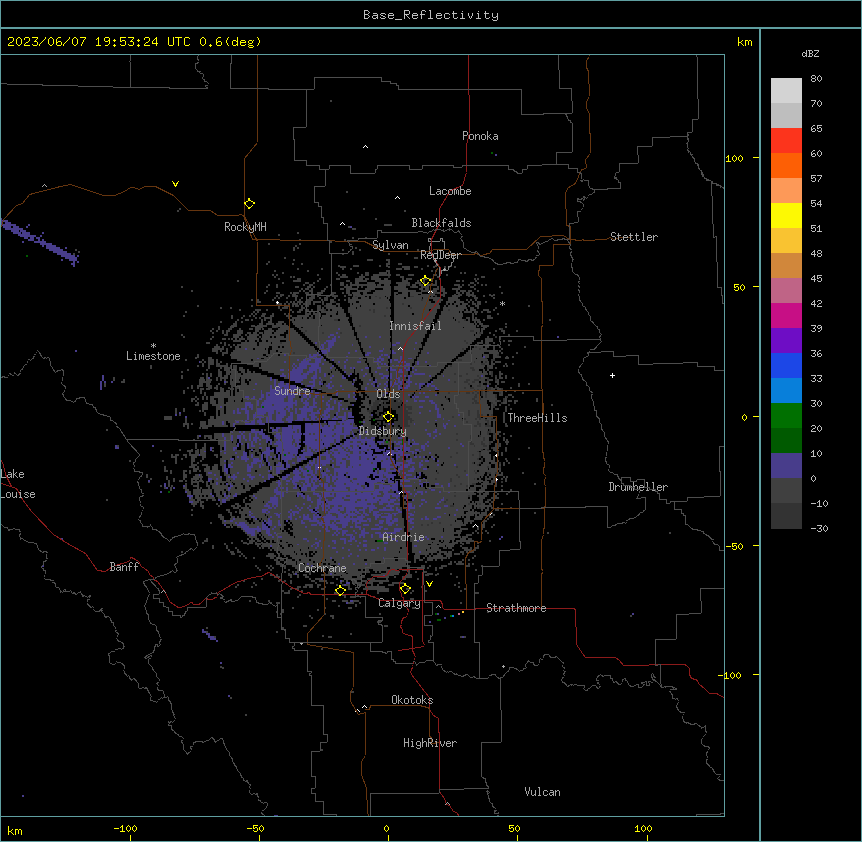Image resolution: width=862 pixels, height=842 pixels.
Task: Click the asterisk marker above Limestone
Action: (x=153, y=346)
